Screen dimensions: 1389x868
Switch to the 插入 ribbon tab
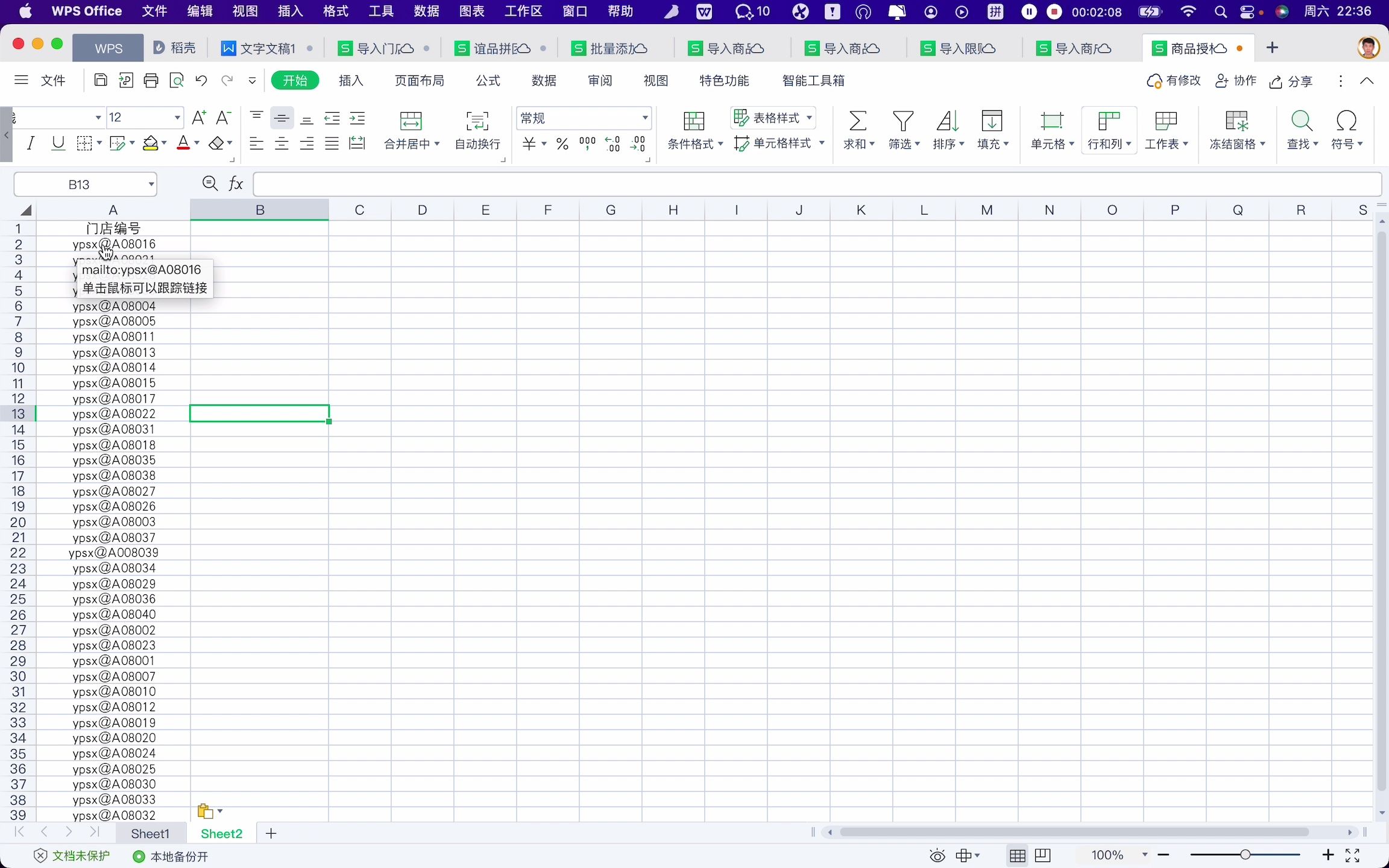click(351, 80)
